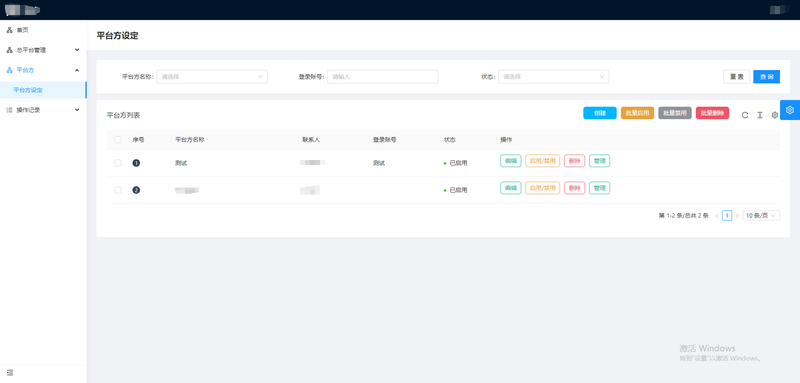Open the table column settings gear icon
Viewport: 800px width, 383px height.
coord(774,115)
